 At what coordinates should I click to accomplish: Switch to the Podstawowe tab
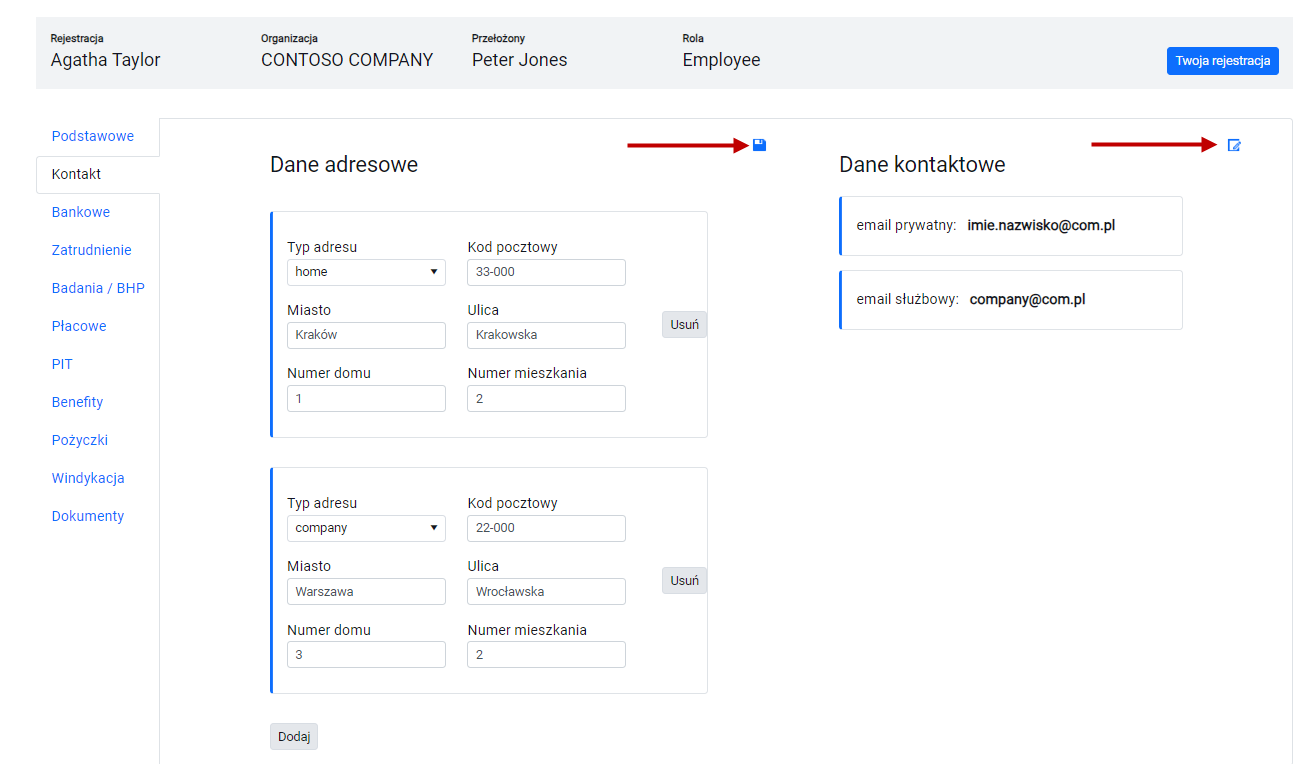(x=93, y=136)
